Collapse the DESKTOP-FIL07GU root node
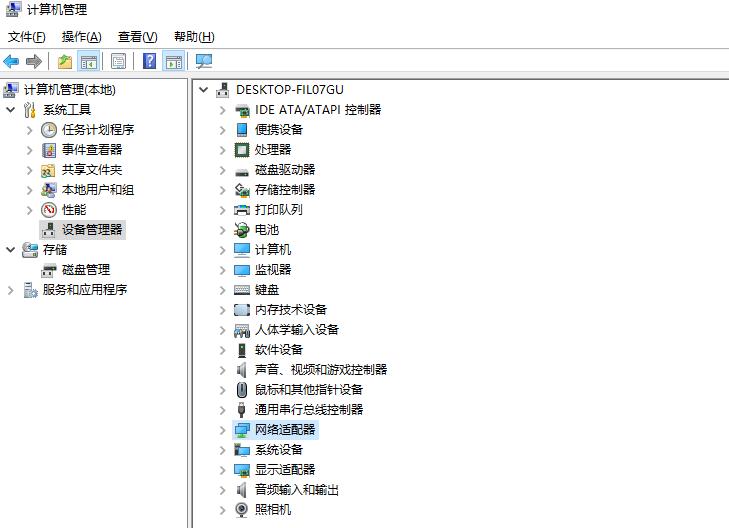This screenshot has height=528, width=729. click(203, 90)
